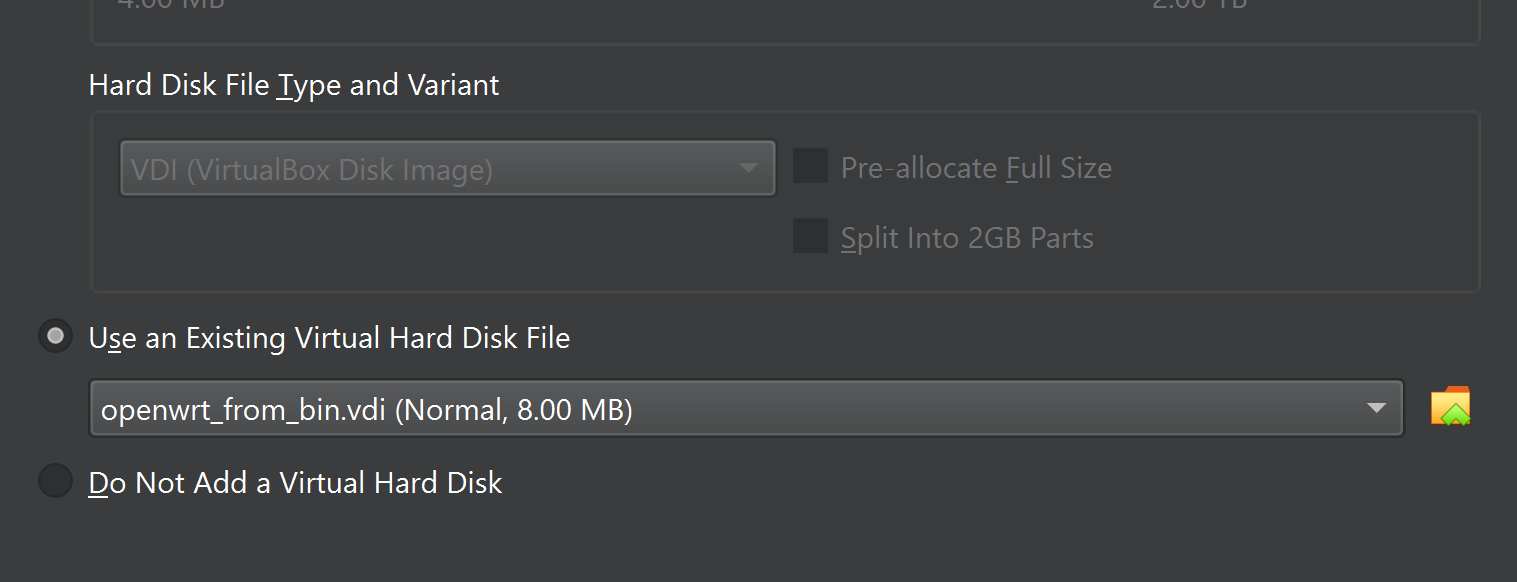Viewport: 1517px width, 582px height.
Task: Click the 2.00 TB maximum size label
Action: (1199, 4)
